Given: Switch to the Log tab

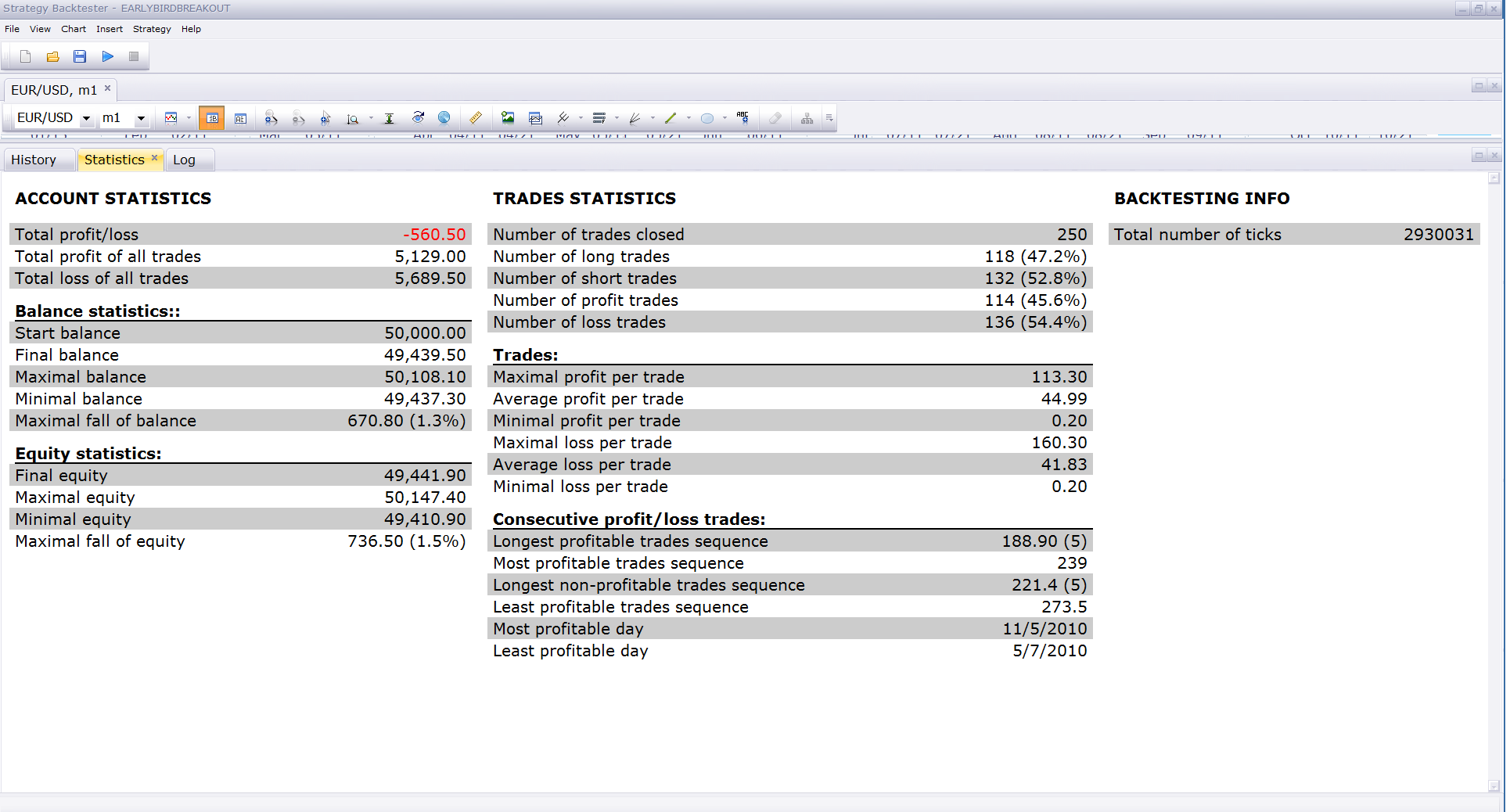Looking at the screenshot, I should pyautogui.click(x=184, y=160).
